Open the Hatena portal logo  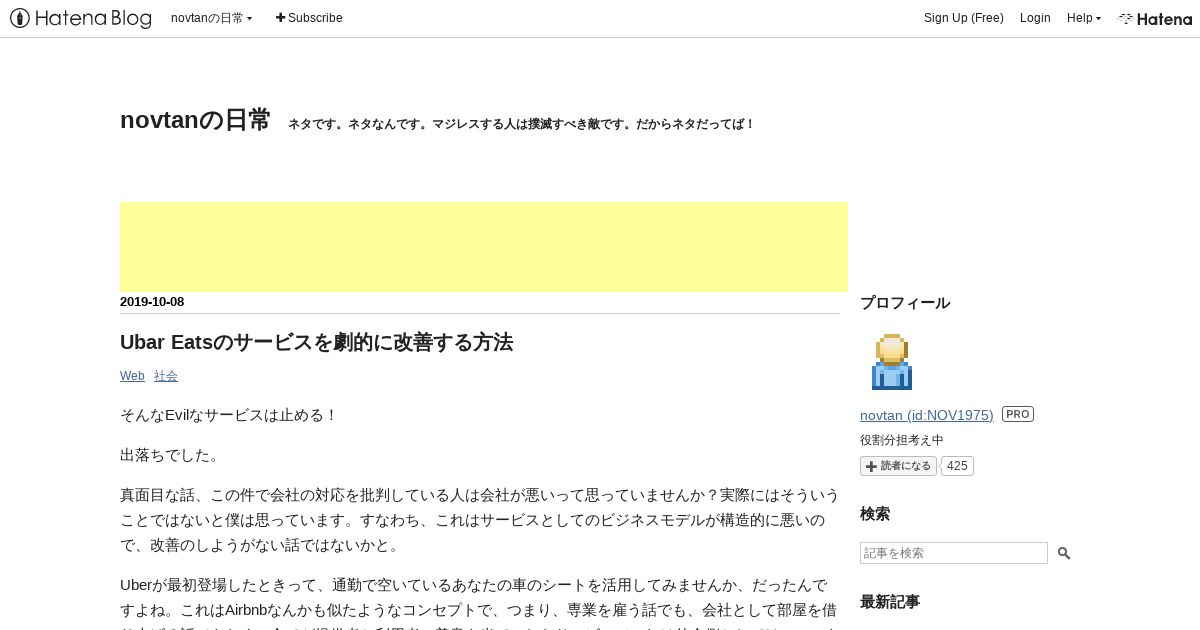[x=1155, y=18]
